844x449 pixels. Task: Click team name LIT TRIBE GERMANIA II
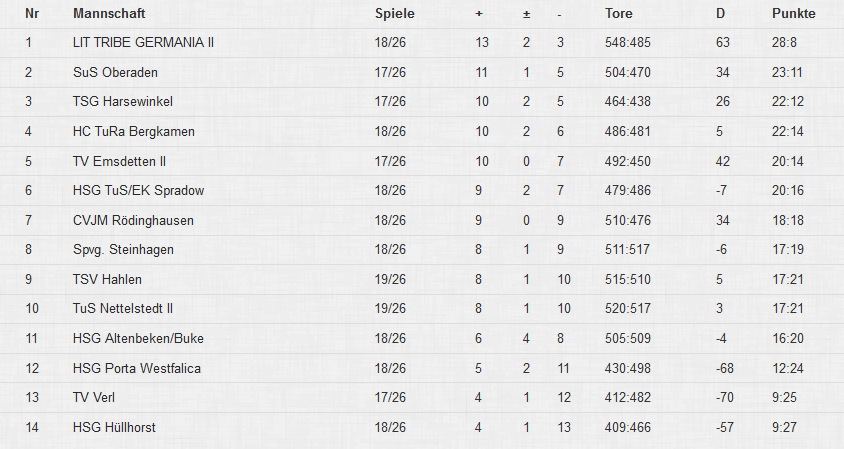point(144,43)
